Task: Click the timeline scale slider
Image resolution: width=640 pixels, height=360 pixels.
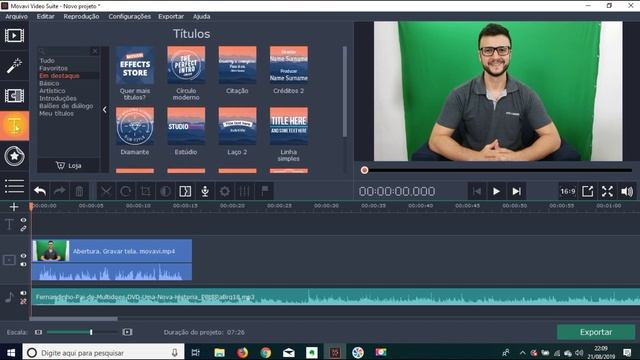Action: point(91,332)
